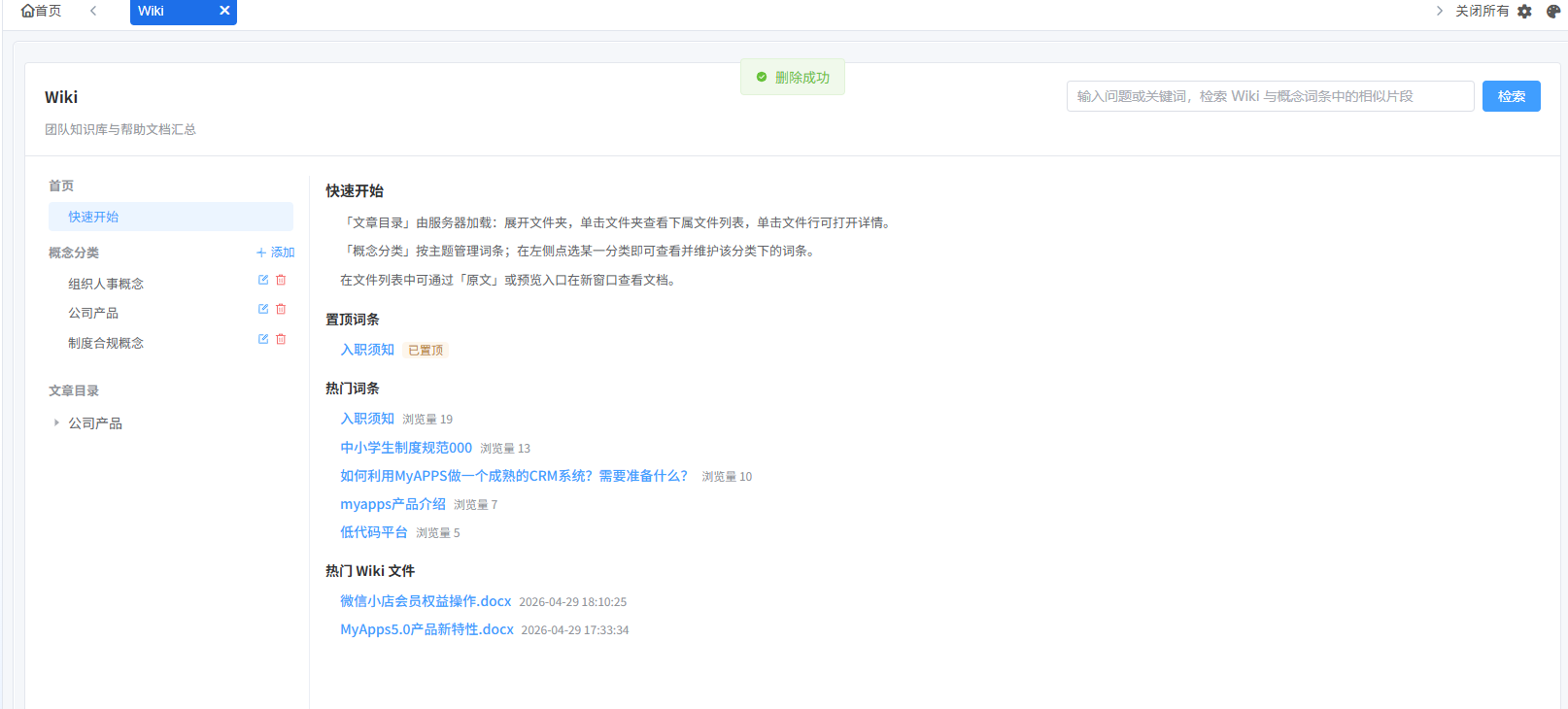Focus the Wiki search input field
Image resolution: width=1568 pixels, height=709 pixels.
[1270, 96]
